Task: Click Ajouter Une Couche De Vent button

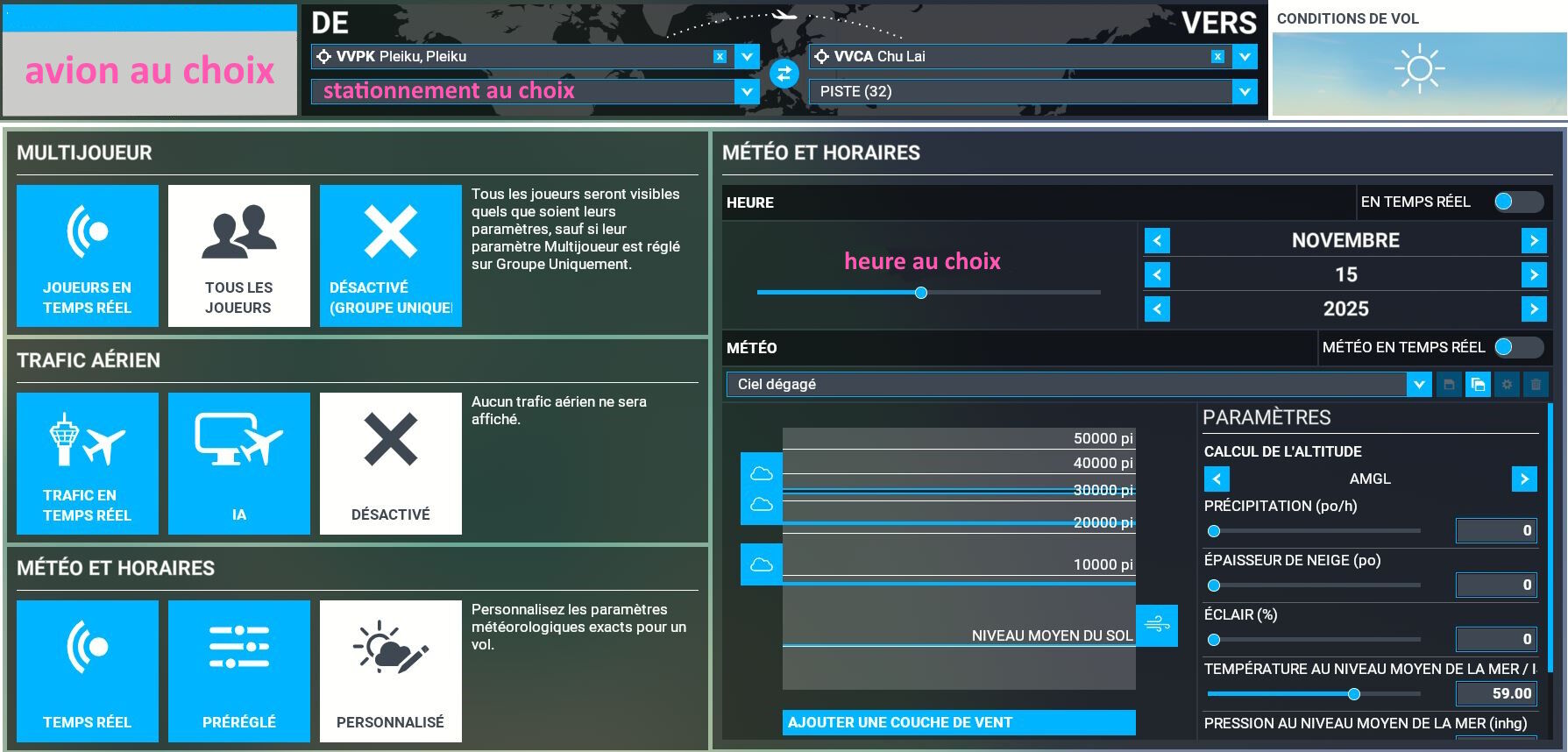Action: (x=958, y=722)
